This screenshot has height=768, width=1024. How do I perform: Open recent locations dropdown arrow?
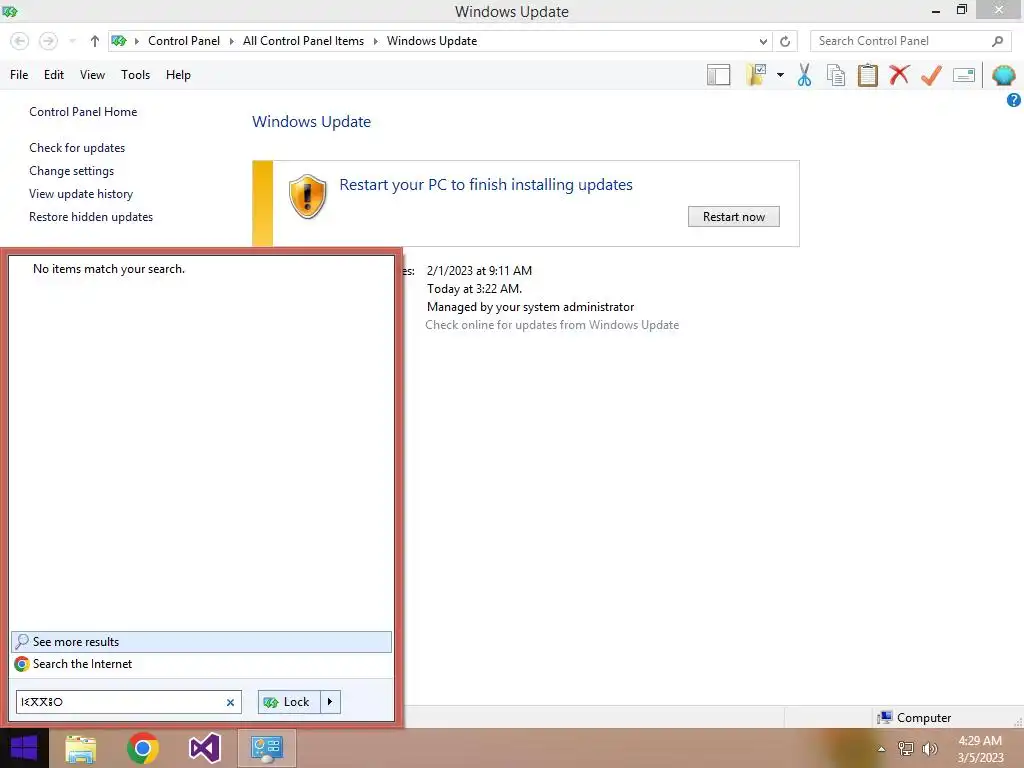pyautogui.click(x=72, y=41)
